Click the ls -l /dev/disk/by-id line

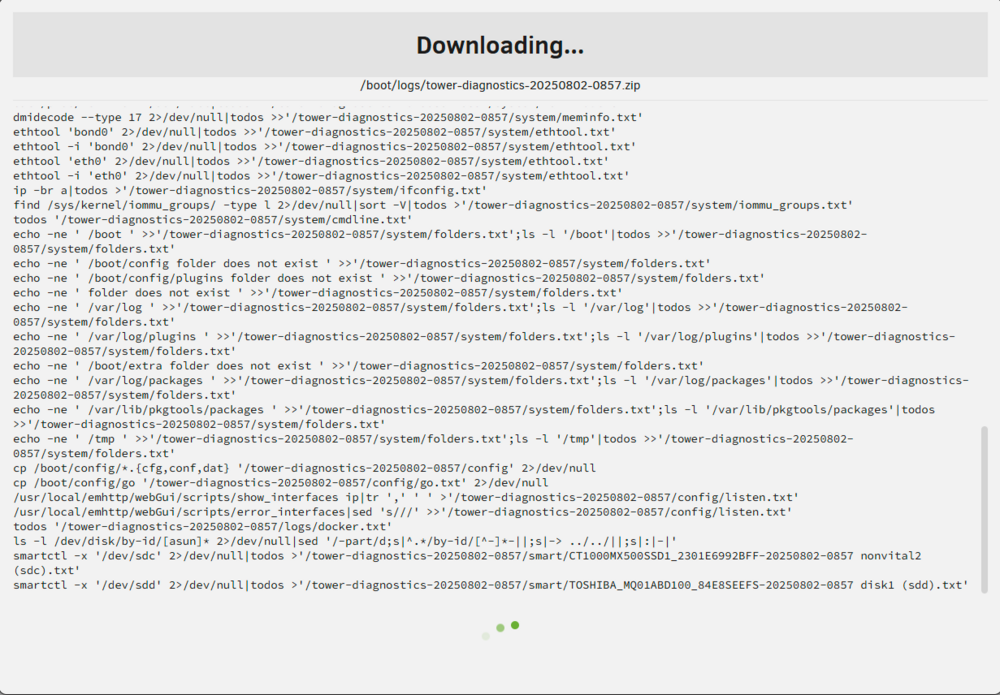pos(345,542)
